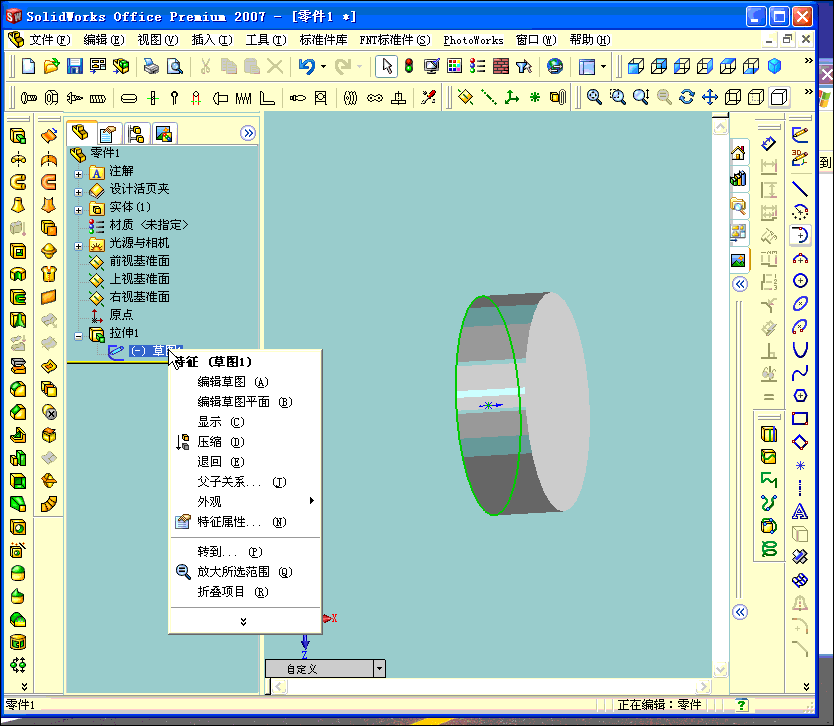Choose 退回 (E) in context menu
The width and height of the screenshot is (834, 726).
click(245, 462)
